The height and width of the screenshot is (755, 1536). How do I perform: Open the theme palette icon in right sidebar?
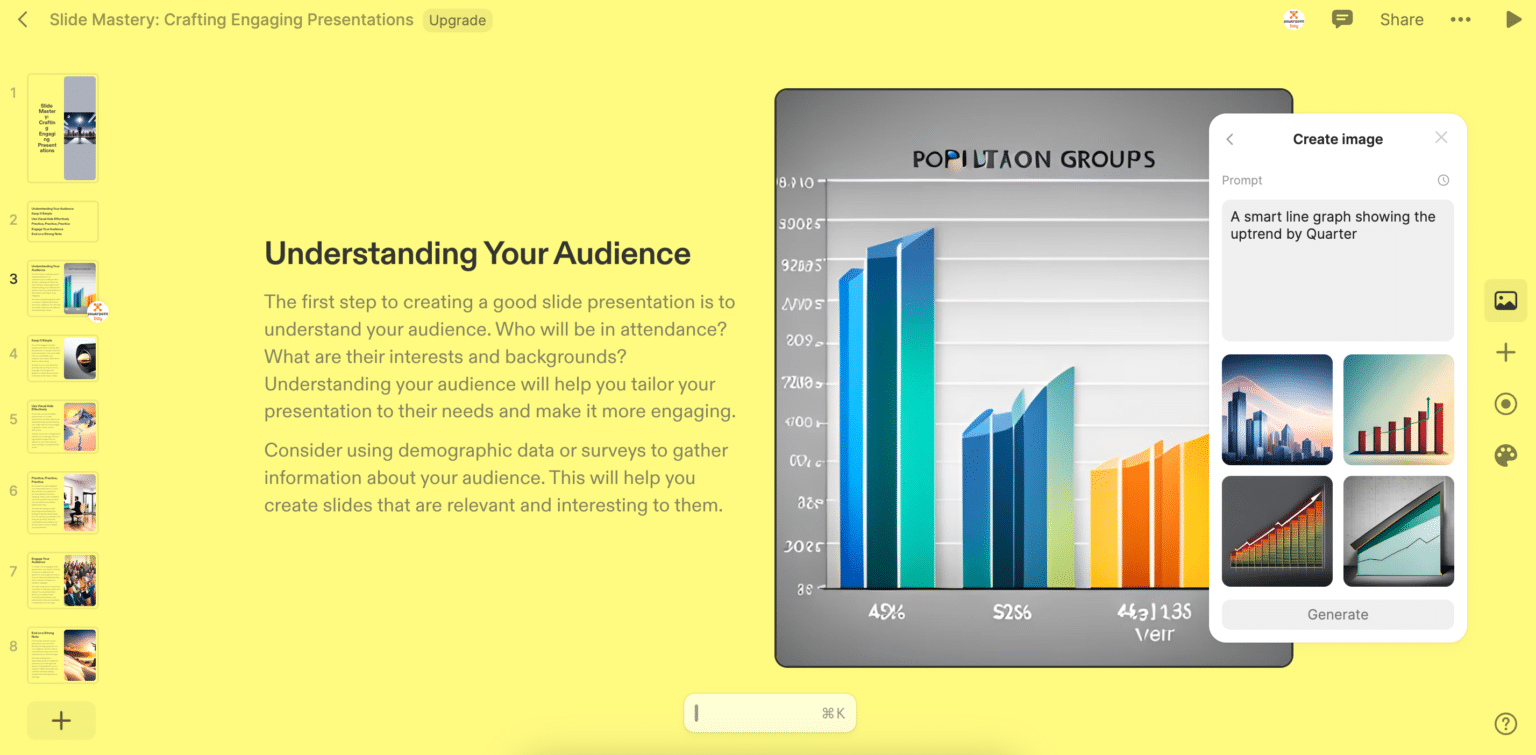click(x=1505, y=455)
